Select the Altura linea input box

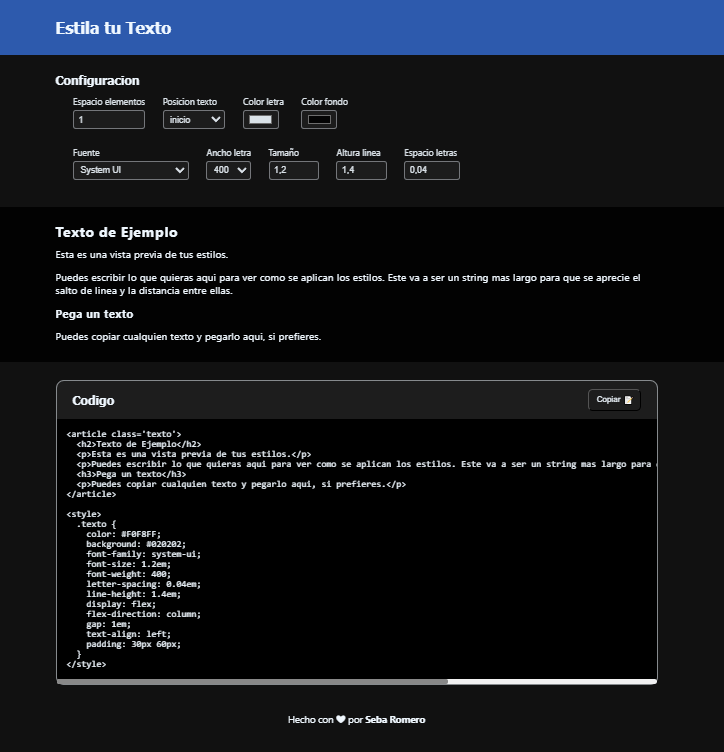(361, 171)
